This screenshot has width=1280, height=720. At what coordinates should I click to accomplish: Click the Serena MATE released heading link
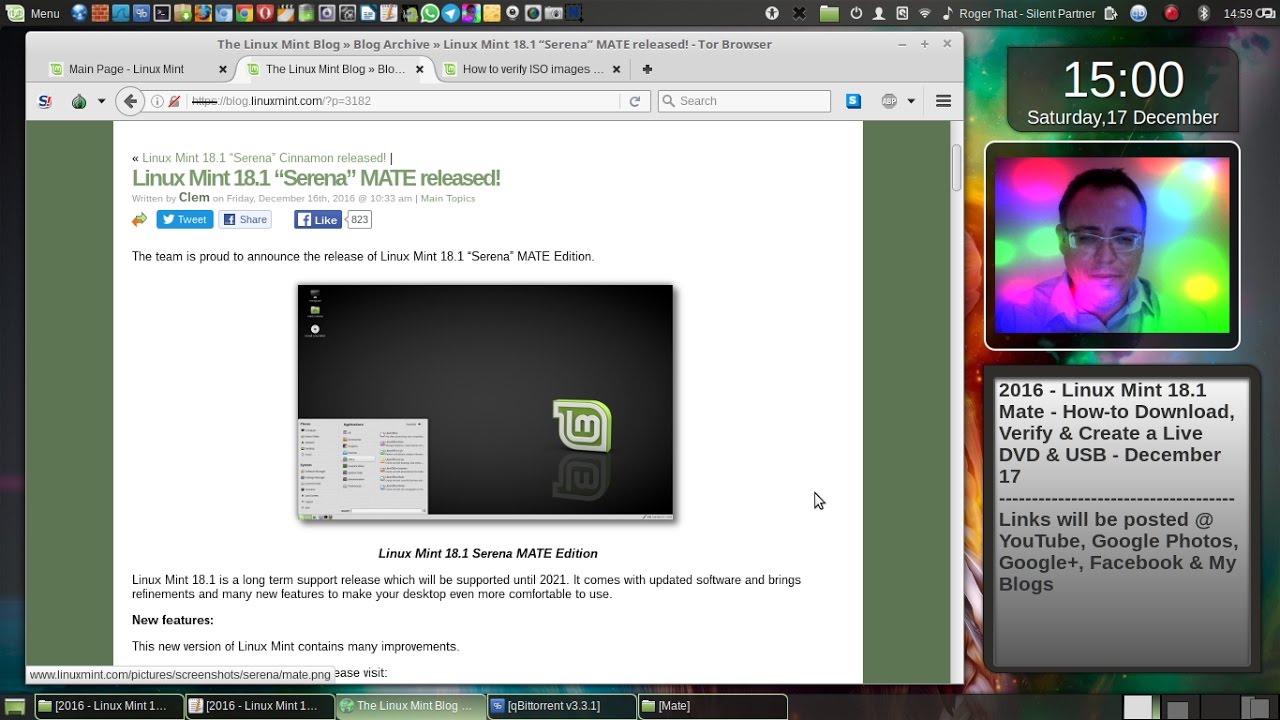(x=316, y=178)
